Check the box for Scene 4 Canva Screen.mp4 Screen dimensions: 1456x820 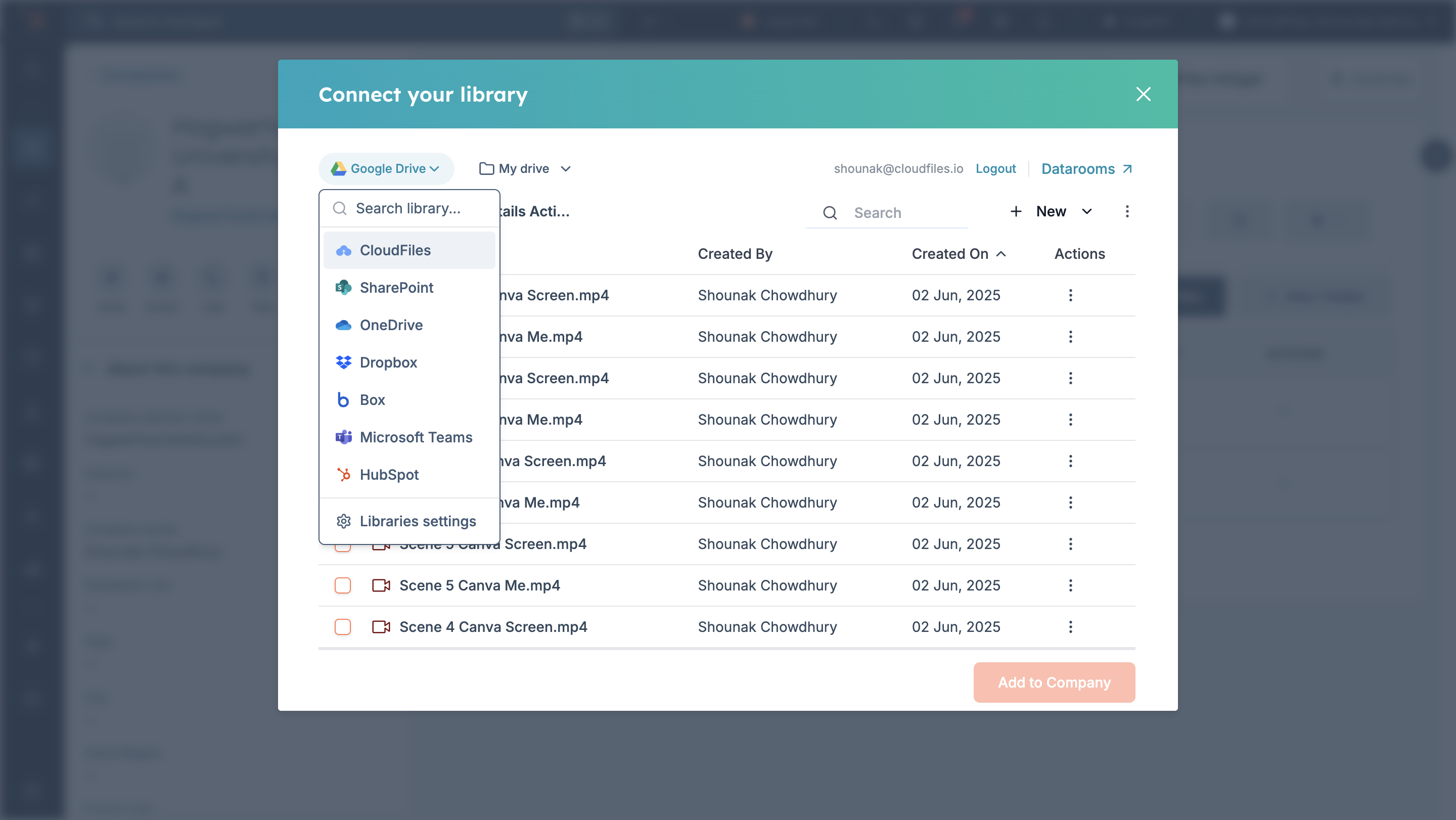pyautogui.click(x=343, y=627)
